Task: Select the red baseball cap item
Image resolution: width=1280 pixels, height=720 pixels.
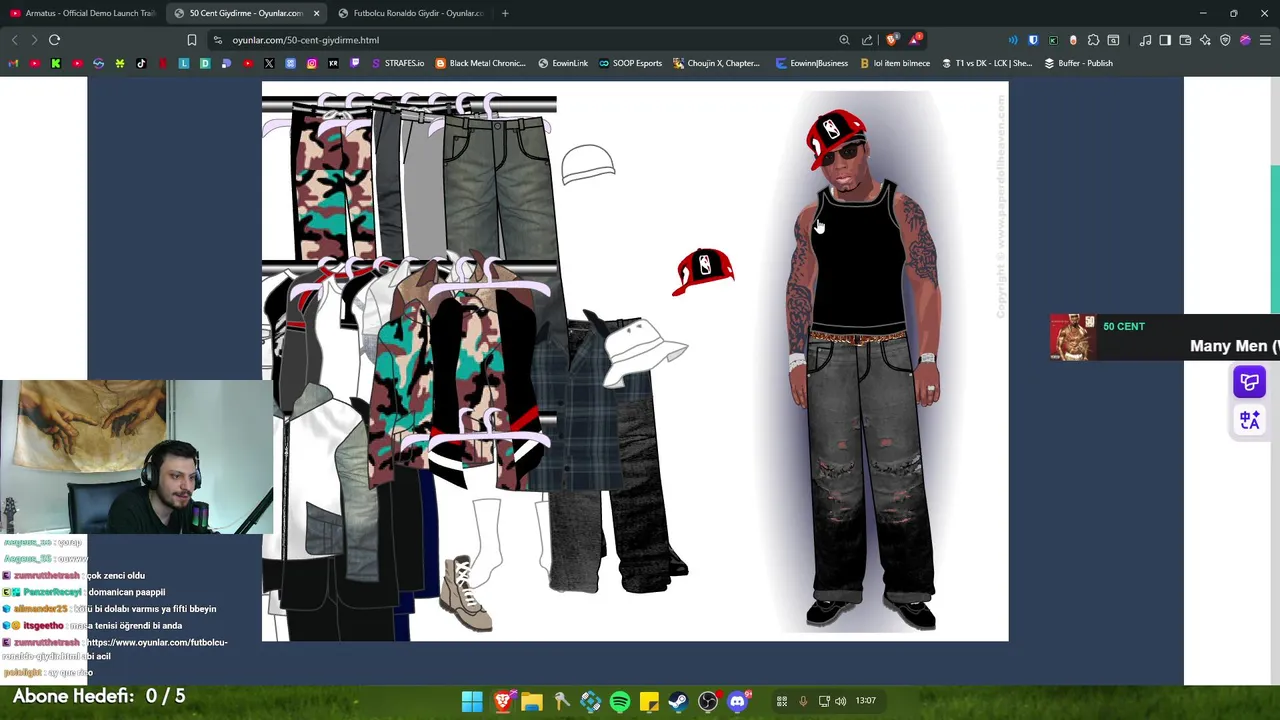Action: click(703, 271)
